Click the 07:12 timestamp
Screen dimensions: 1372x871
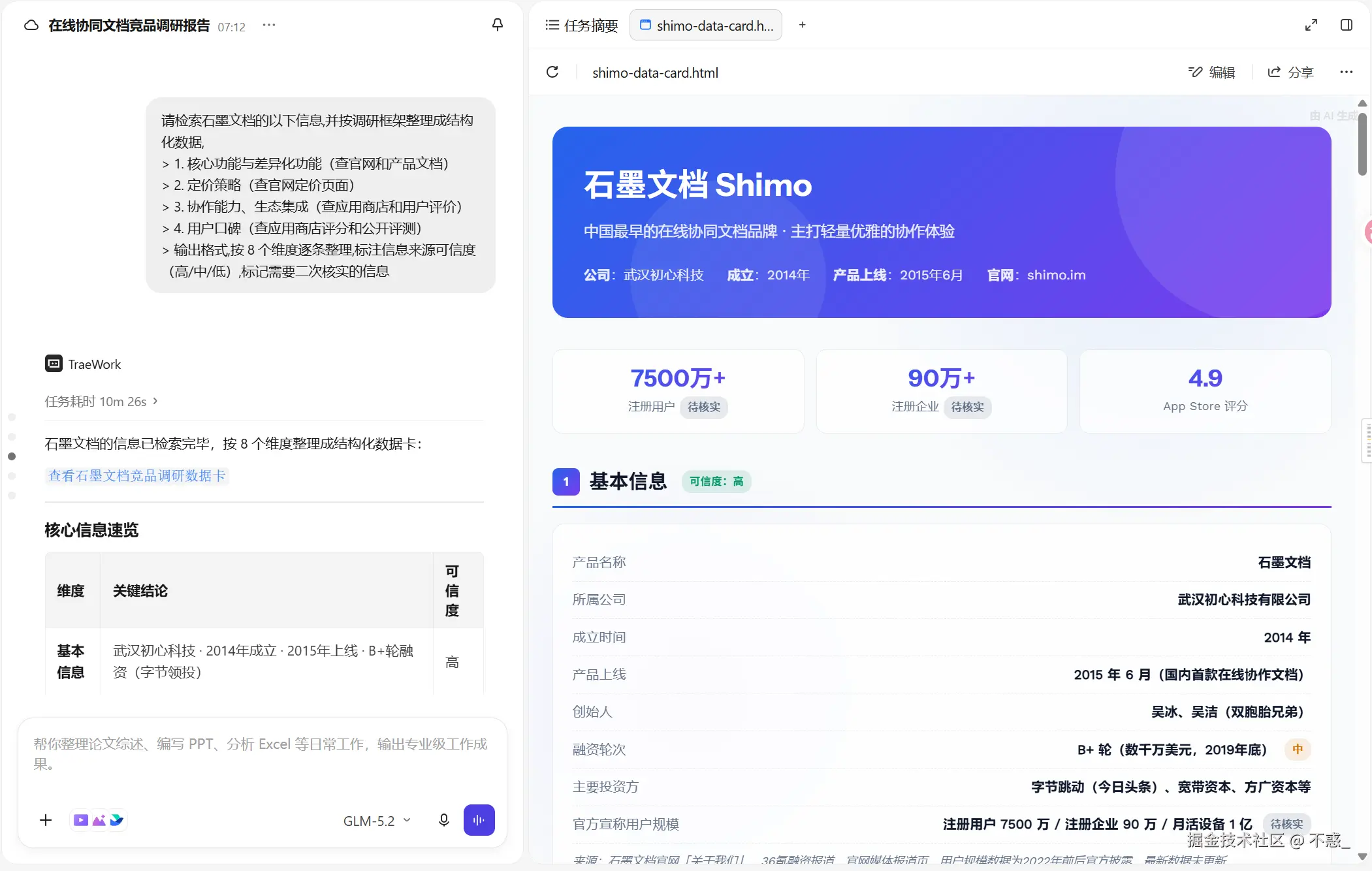pyautogui.click(x=232, y=27)
